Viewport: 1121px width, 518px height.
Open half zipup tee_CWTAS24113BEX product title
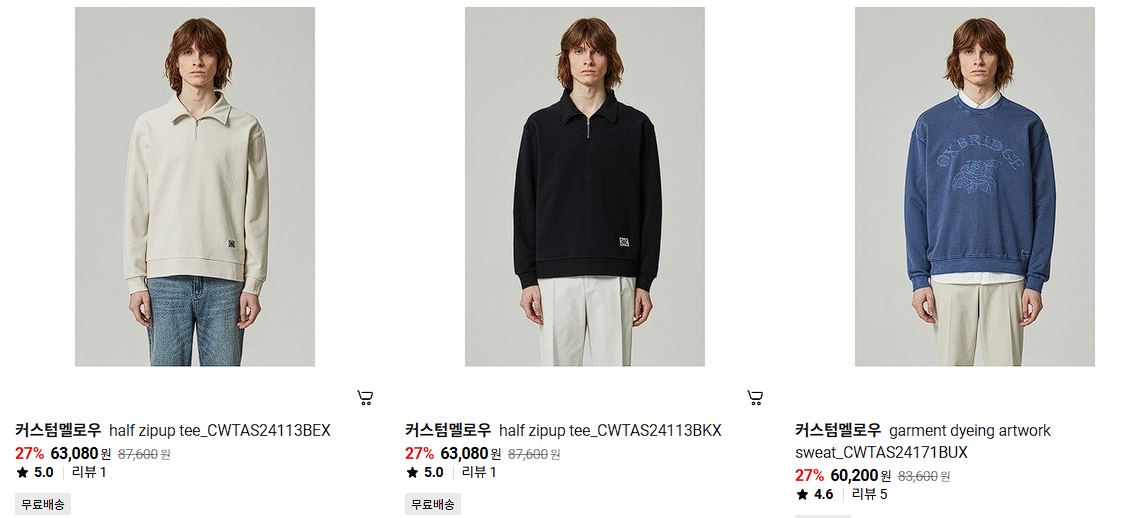219,431
